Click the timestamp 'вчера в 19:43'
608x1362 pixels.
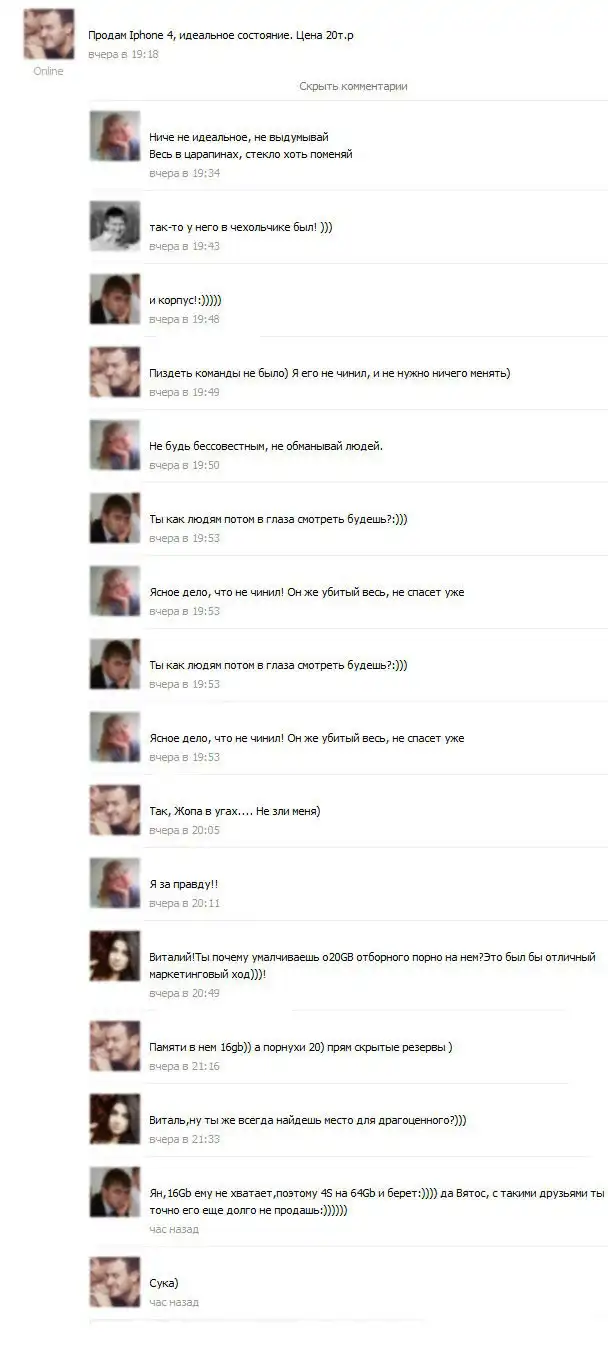pyautogui.click(x=184, y=247)
